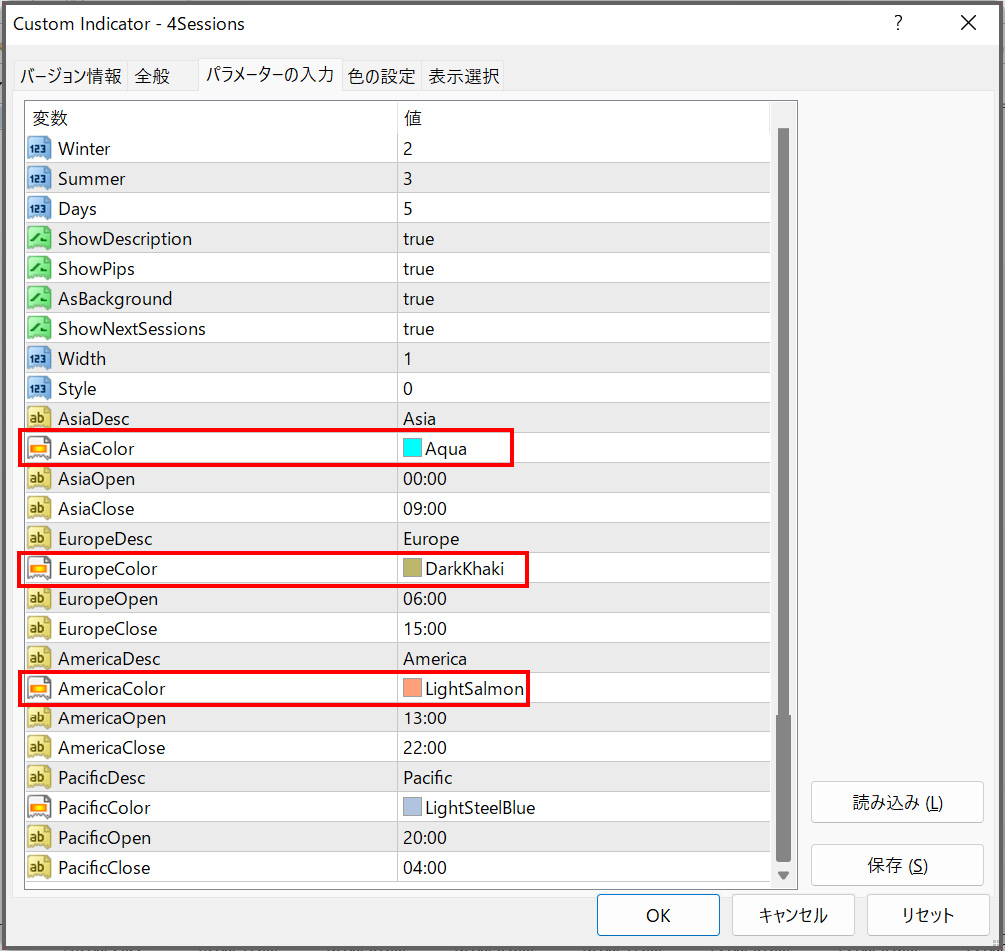Click the integer icon beside Summer
The image size is (1005, 951).
point(39,179)
